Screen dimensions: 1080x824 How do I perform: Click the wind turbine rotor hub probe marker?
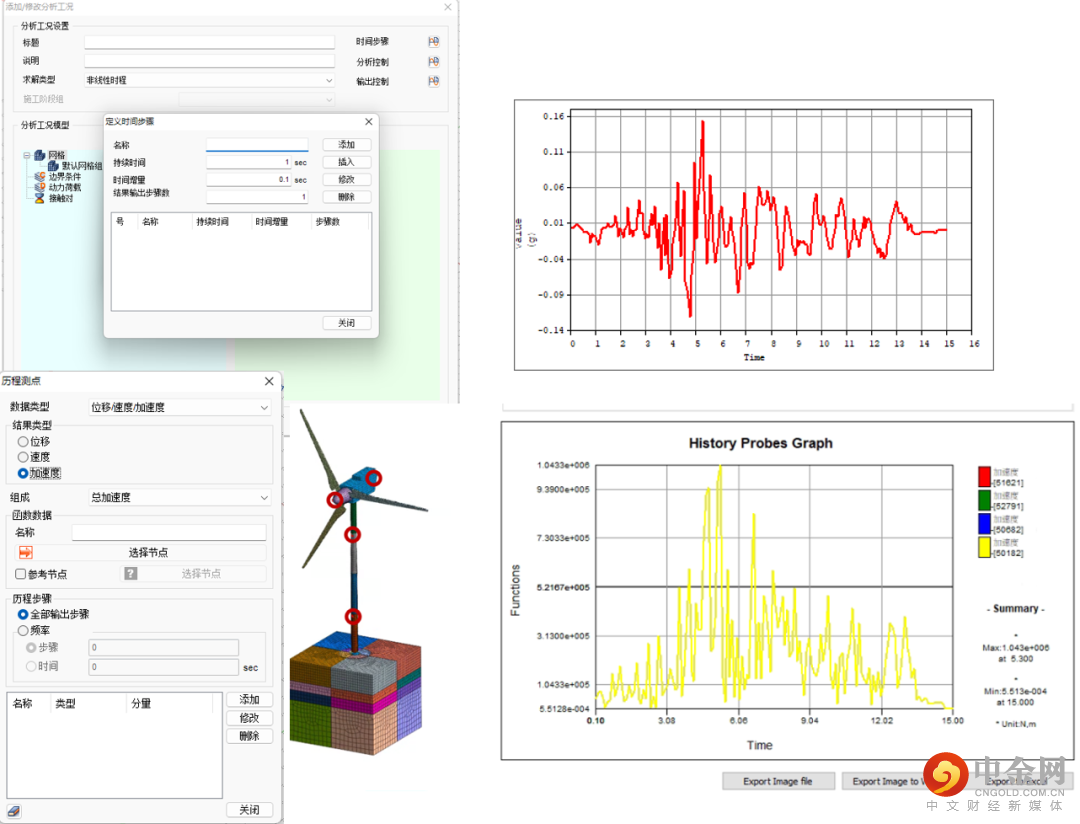[335, 499]
